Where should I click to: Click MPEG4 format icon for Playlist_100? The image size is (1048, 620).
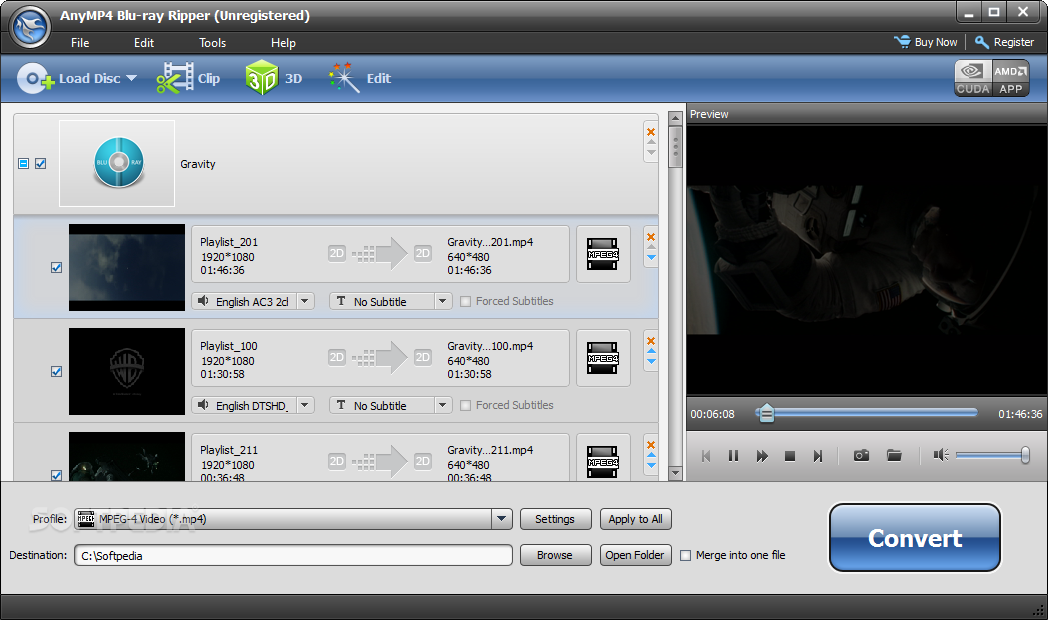click(x=603, y=358)
